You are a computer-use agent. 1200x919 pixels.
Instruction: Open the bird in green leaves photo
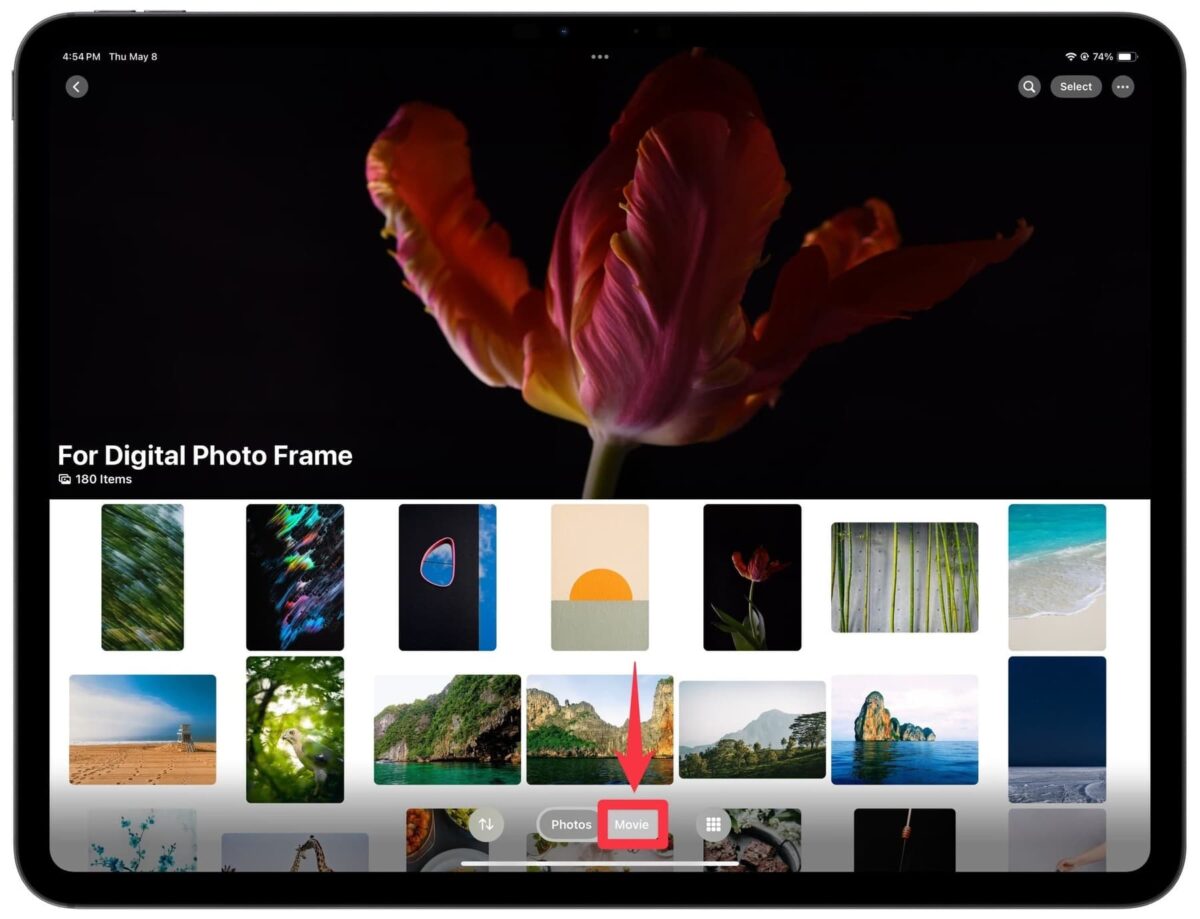[x=295, y=729]
